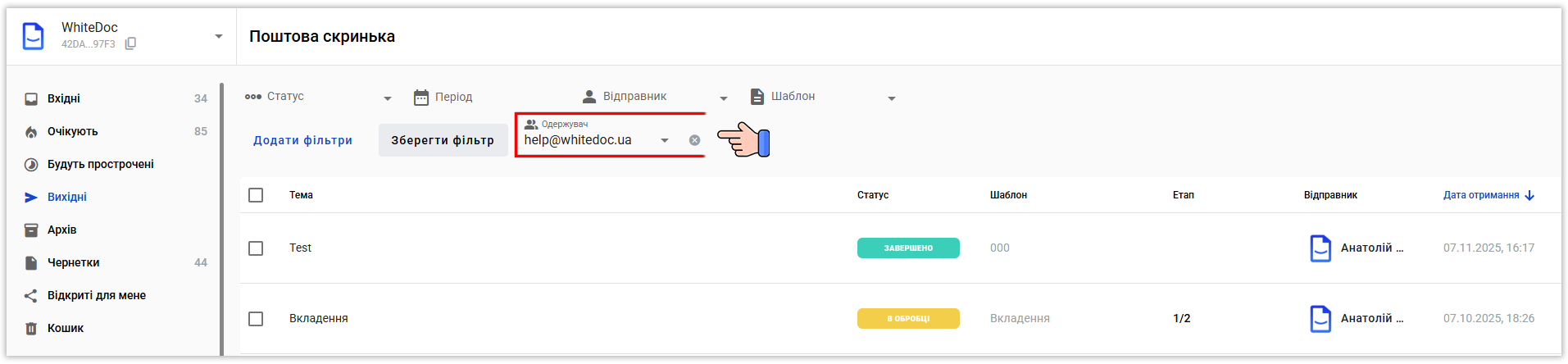
Task: Click the Відкриті для мене share icon
Action: (x=31, y=295)
